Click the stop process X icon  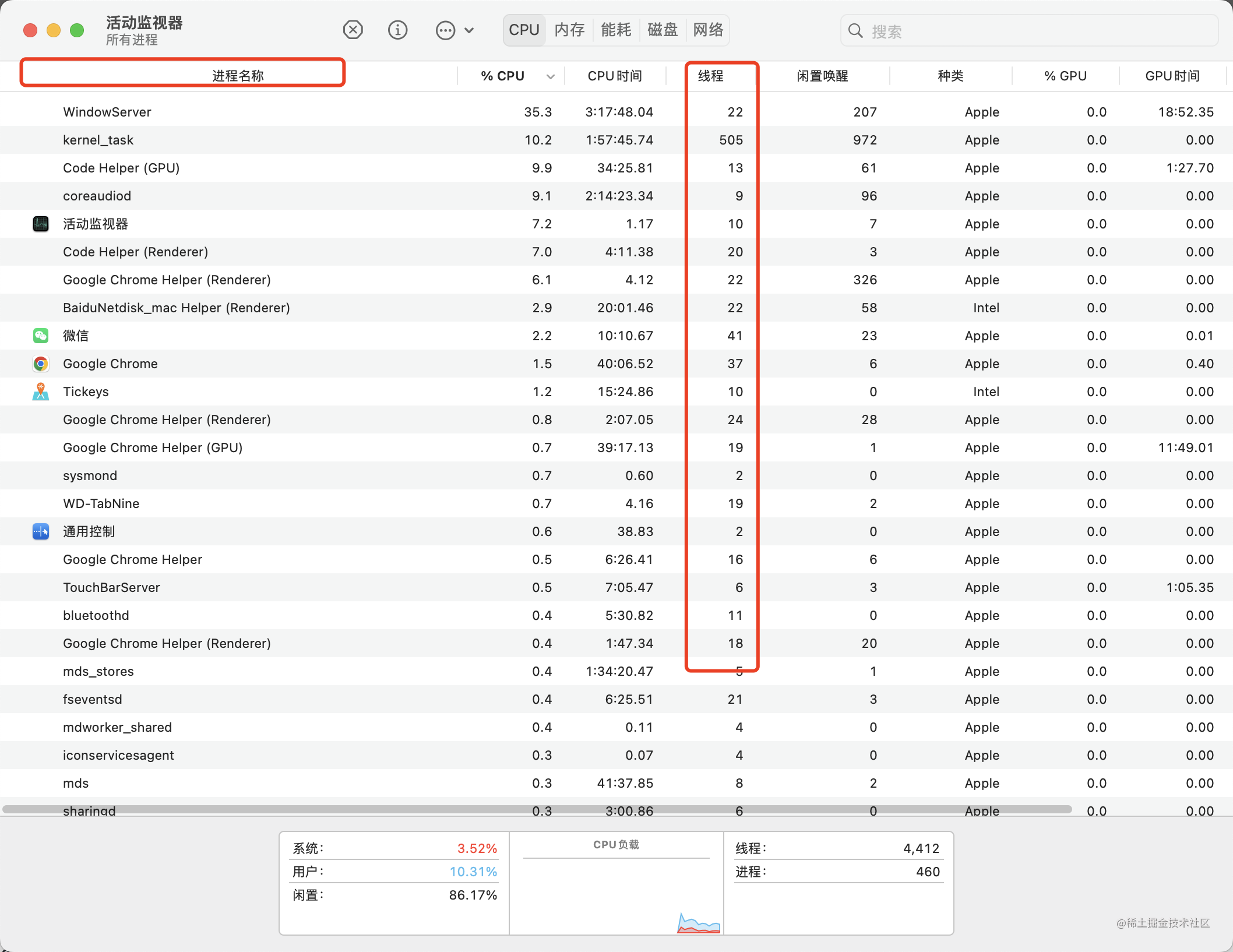353,30
